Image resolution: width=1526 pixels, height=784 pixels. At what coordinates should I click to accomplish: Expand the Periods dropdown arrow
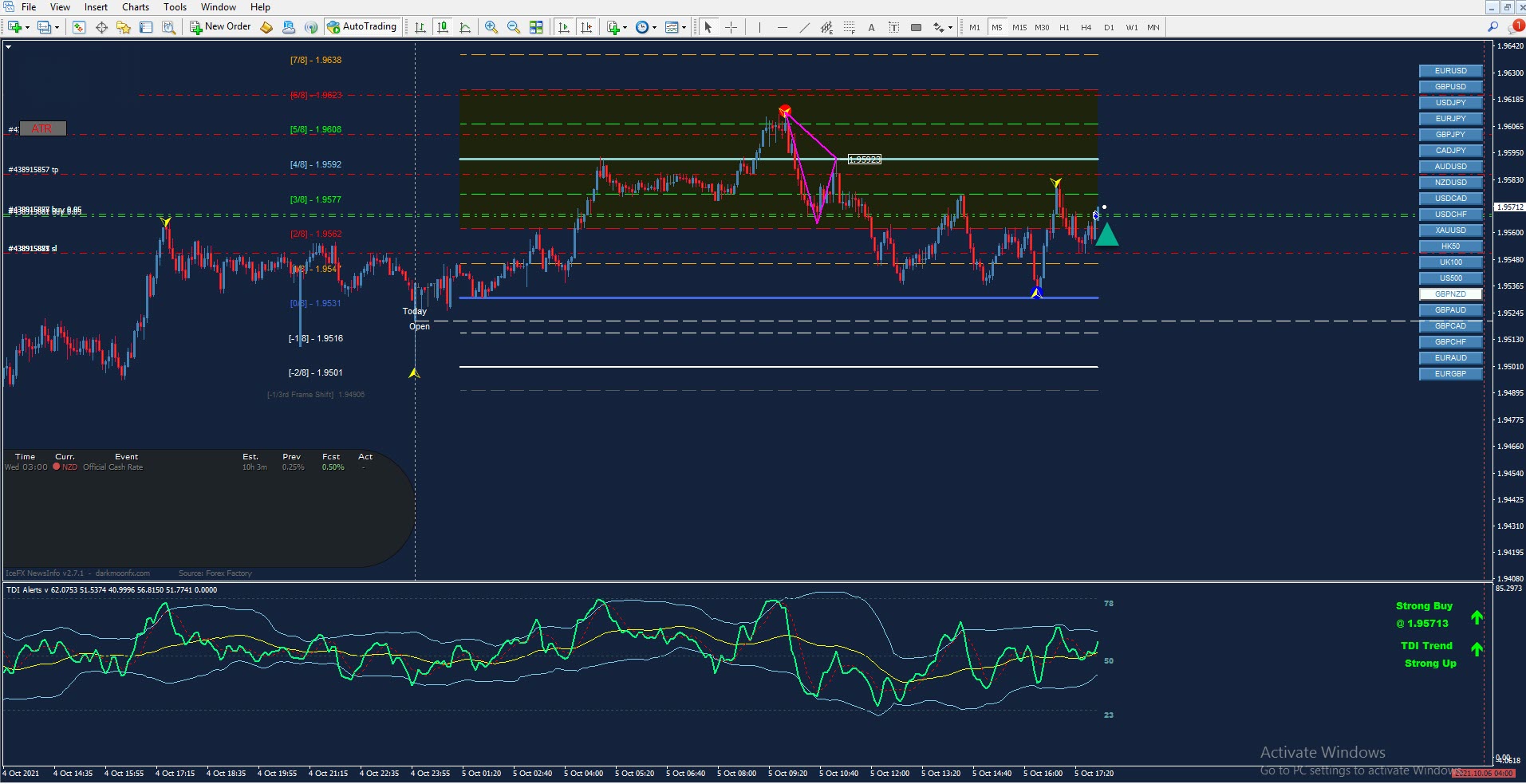pyautogui.click(x=654, y=27)
